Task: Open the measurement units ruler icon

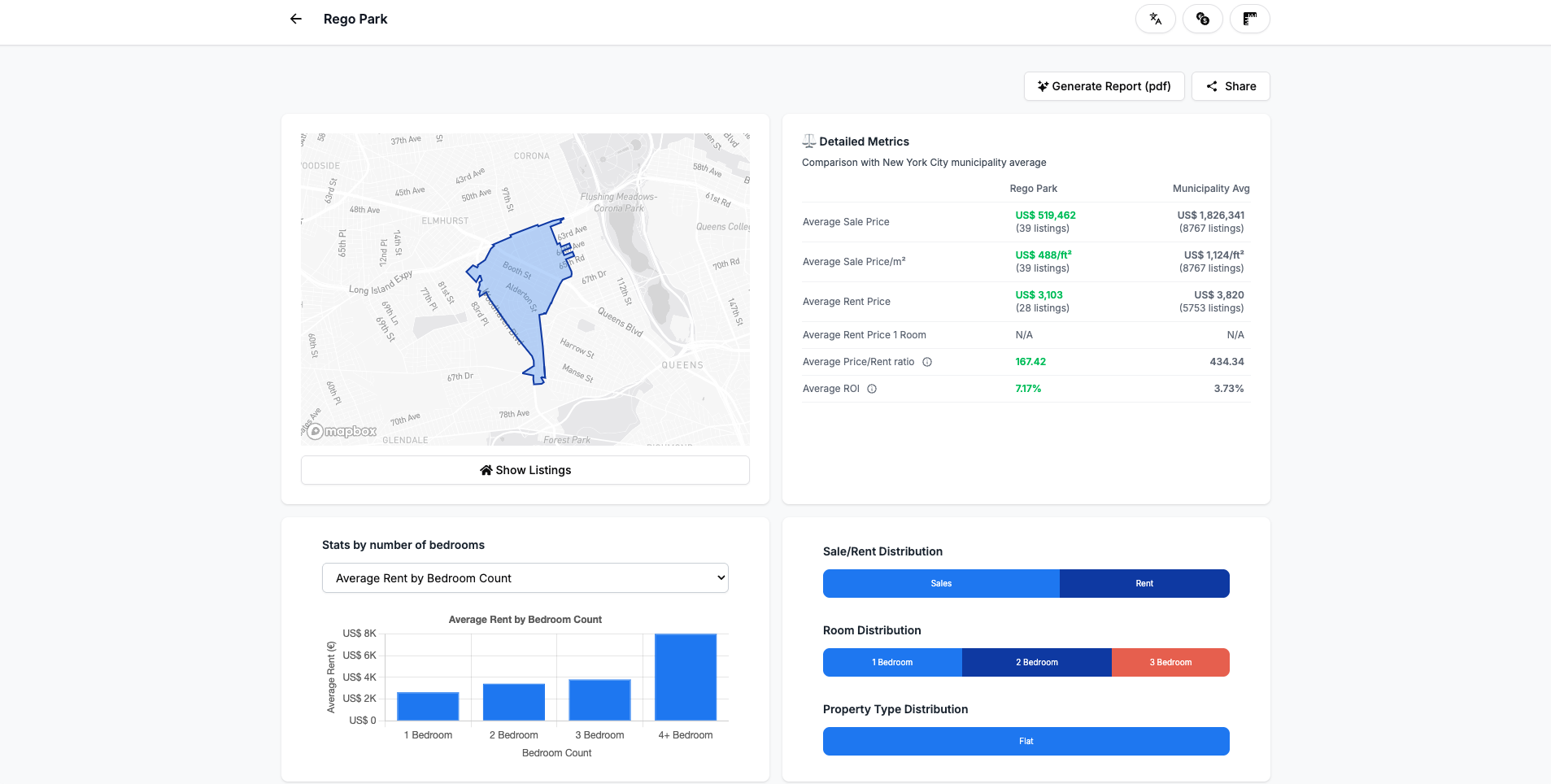Action: point(1249,18)
